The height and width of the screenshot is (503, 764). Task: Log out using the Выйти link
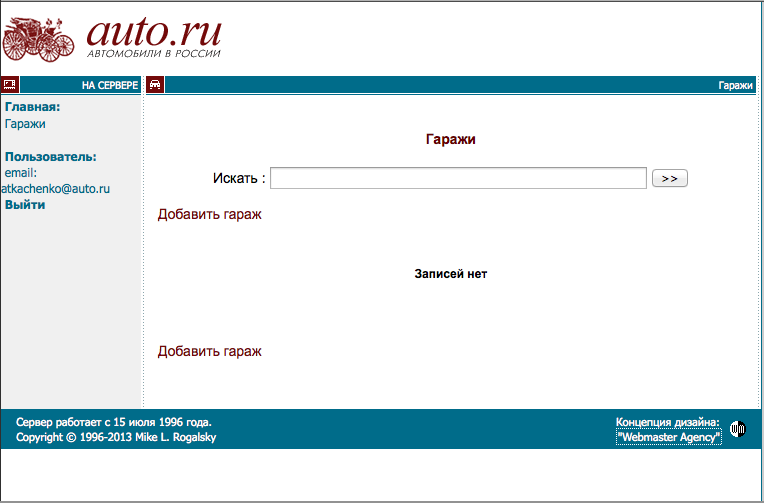pyautogui.click(x=25, y=205)
